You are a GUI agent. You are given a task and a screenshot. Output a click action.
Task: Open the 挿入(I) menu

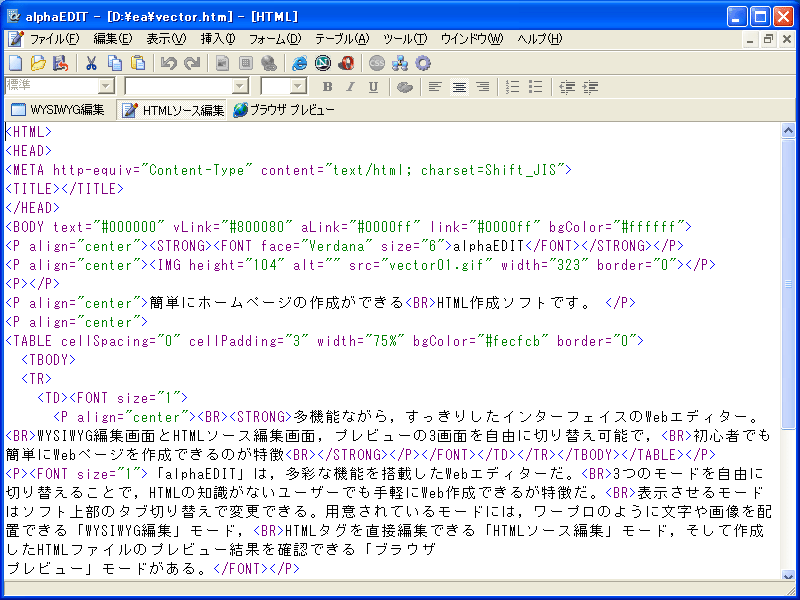[218, 39]
